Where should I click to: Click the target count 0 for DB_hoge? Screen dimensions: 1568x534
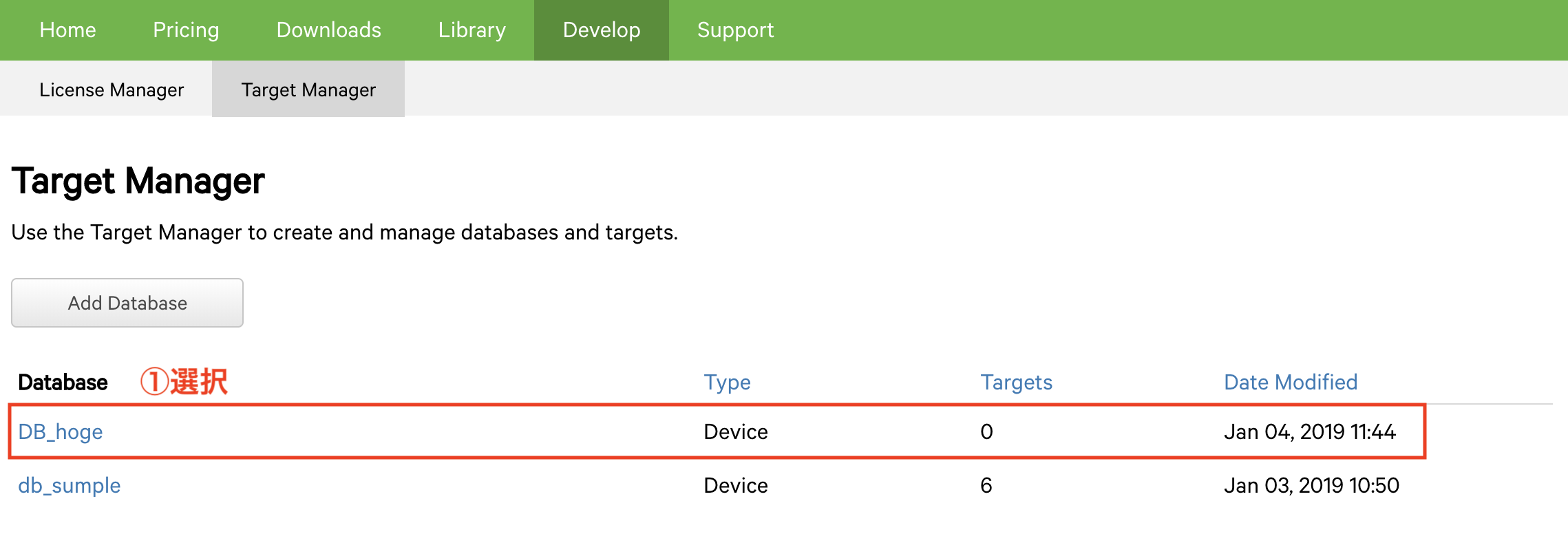click(986, 431)
